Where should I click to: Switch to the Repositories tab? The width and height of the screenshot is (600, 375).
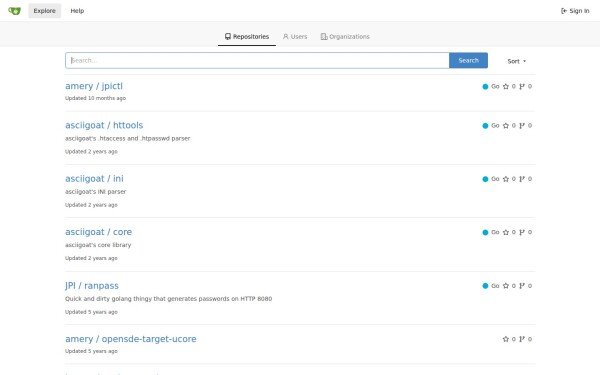click(247, 37)
